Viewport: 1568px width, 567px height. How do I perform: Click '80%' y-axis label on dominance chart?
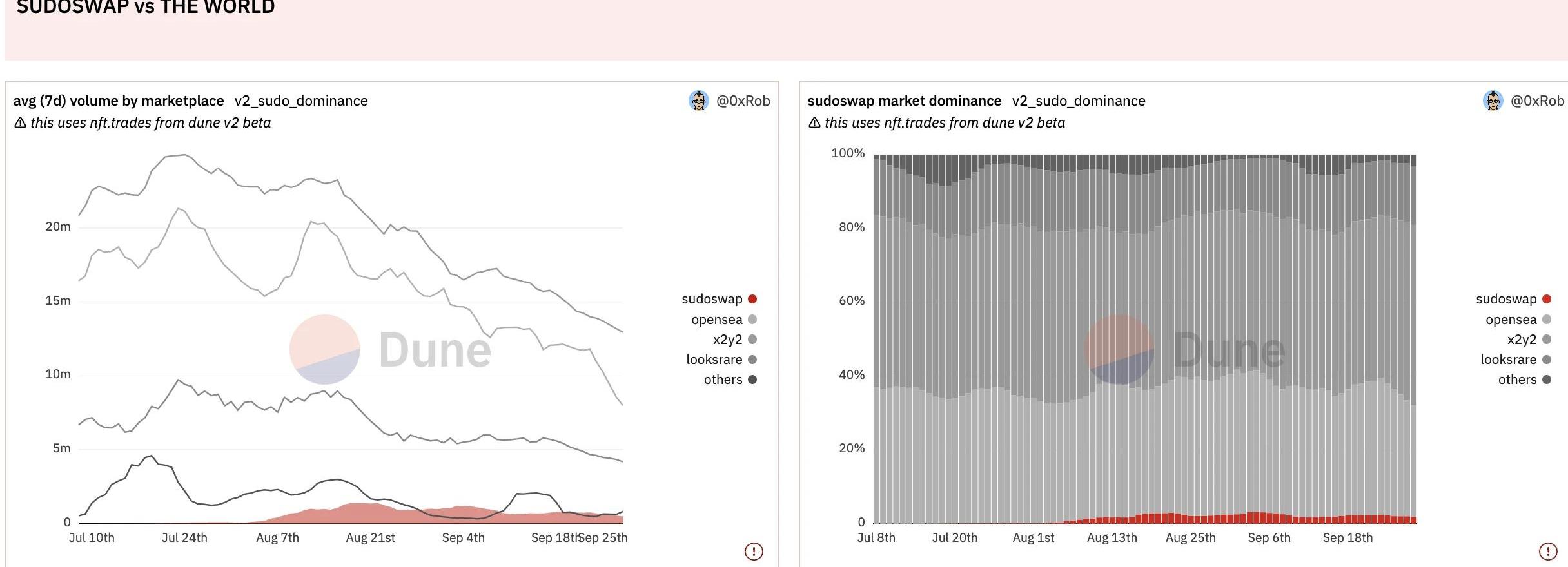point(852,227)
